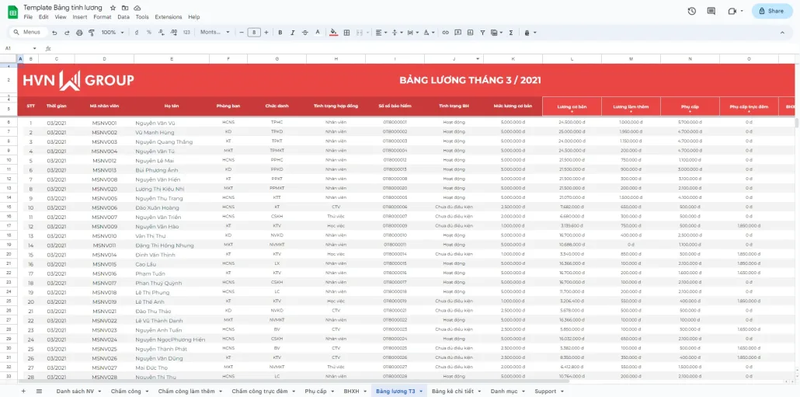Click the font size field
This screenshot has height=397, width=800.
pyautogui.click(x=254, y=33)
